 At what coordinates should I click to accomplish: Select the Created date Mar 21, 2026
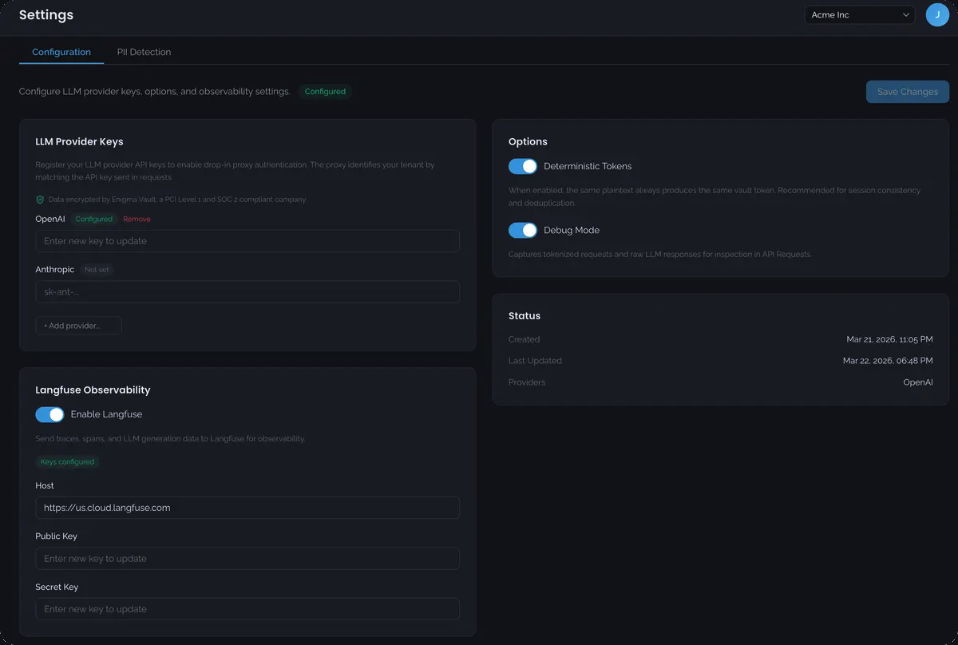click(889, 339)
